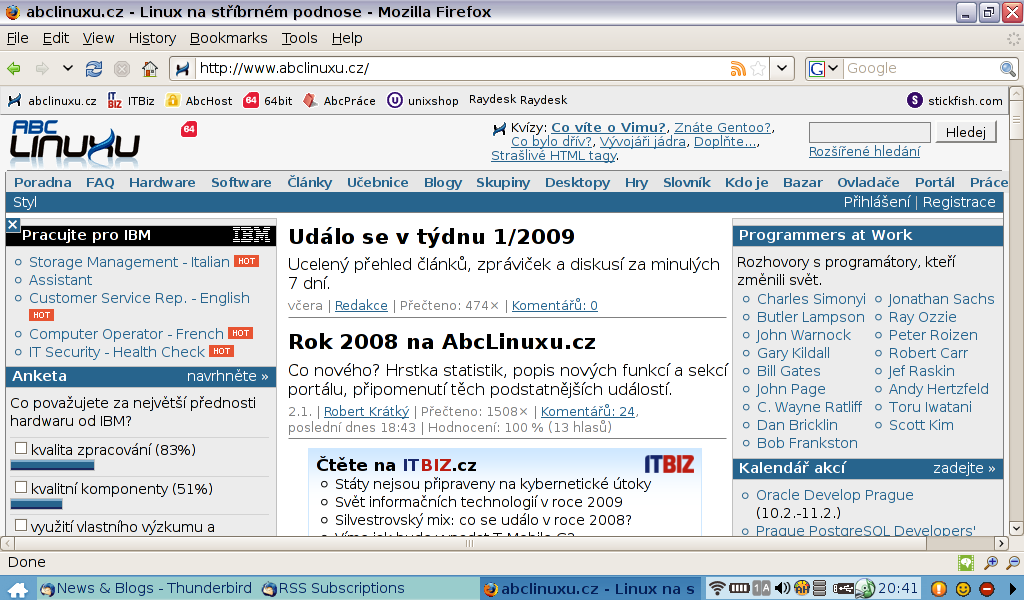The width and height of the screenshot is (1024, 600).
Task: Check the 'využití vlastního výzkumu' poll option
Action: pyautogui.click(x=21, y=525)
